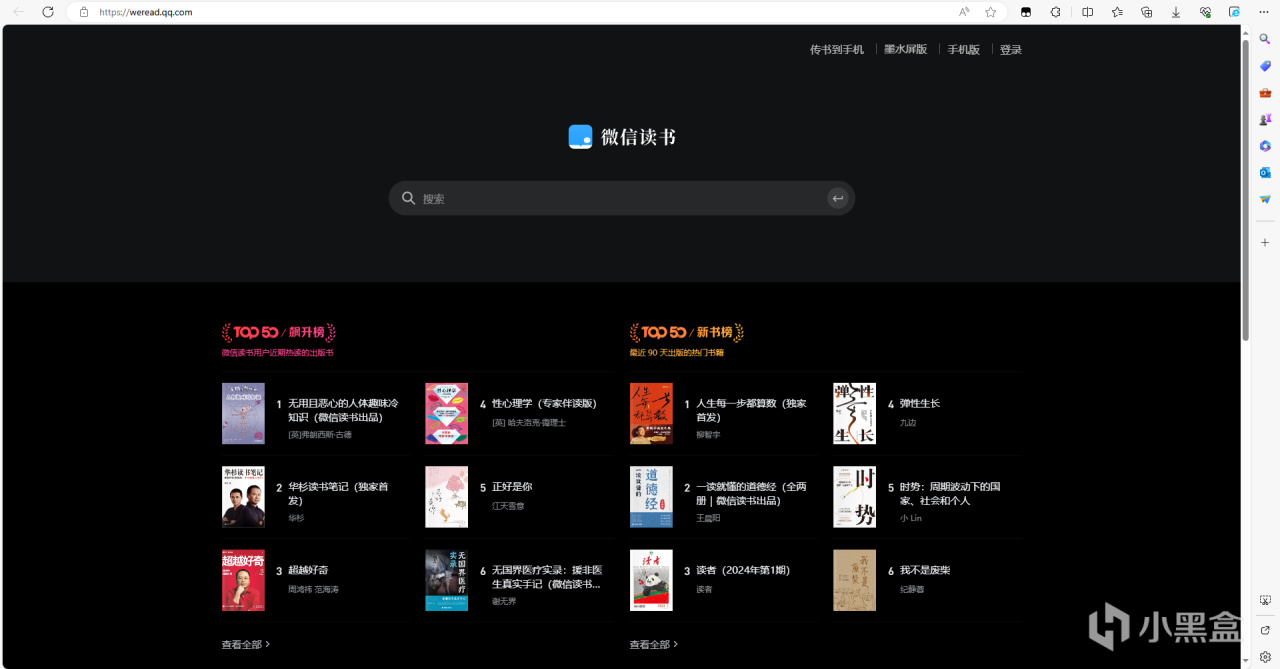Click the page vertical scrollbar
The width and height of the screenshot is (1280, 669).
tap(1245, 190)
